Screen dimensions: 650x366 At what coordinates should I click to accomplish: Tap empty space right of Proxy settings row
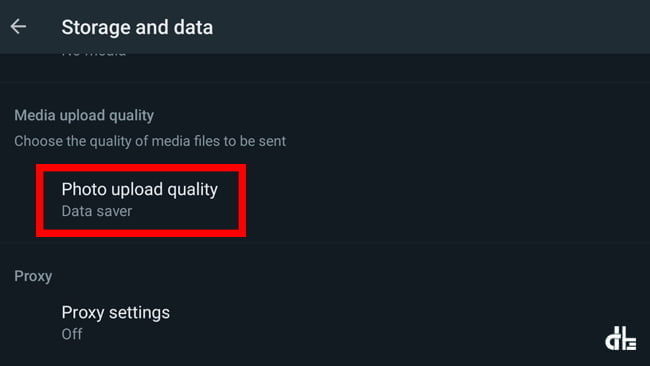(x=406, y=322)
